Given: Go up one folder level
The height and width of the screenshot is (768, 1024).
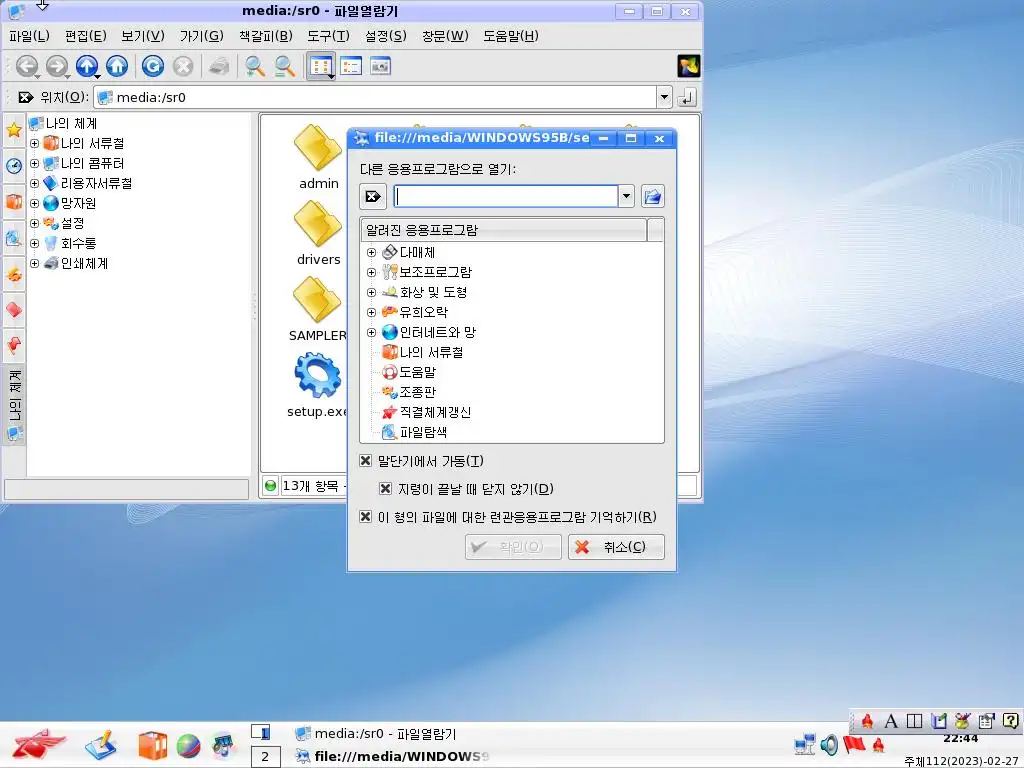Looking at the screenshot, I should 87,66.
